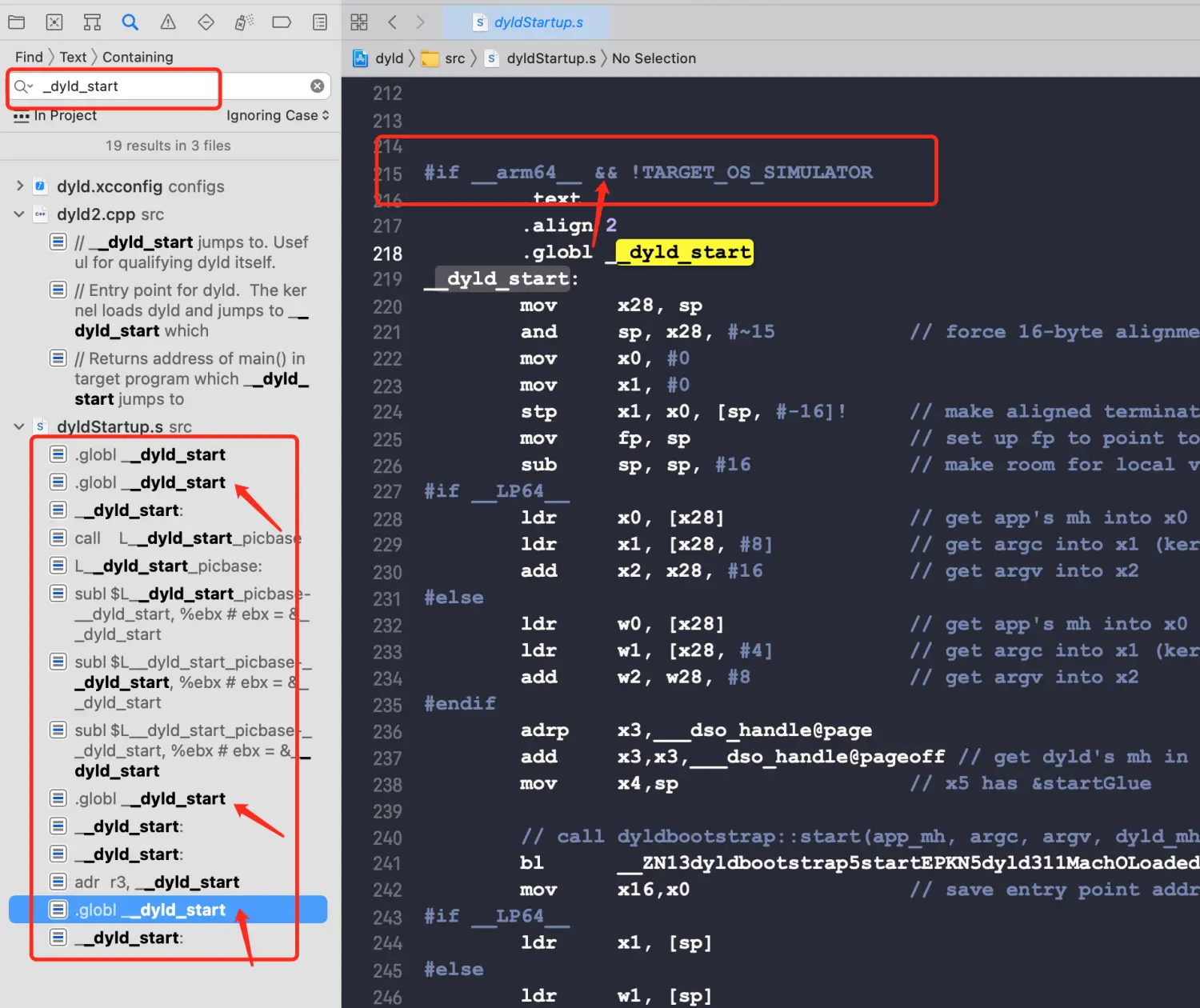Select highlighted '.globl __dyld_start' result
Image resolution: width=1200 pixels, height=1008 pixels.
point(168,910)
